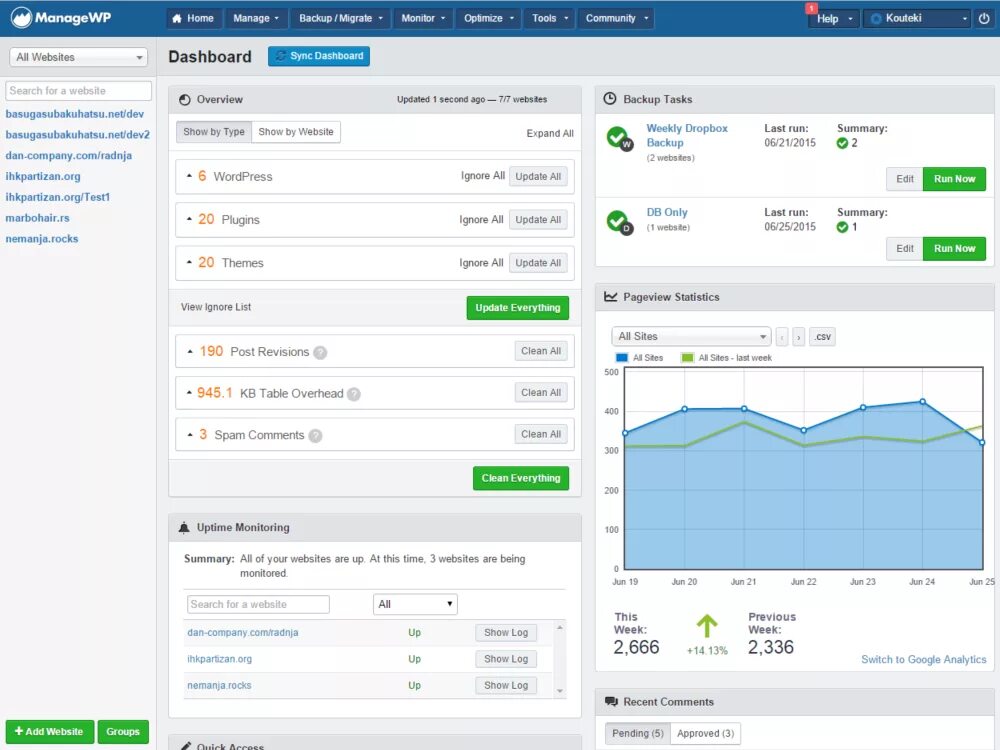1000x750 pixels.
Task: Click the uptime Search for a website field
Action: 258,604
